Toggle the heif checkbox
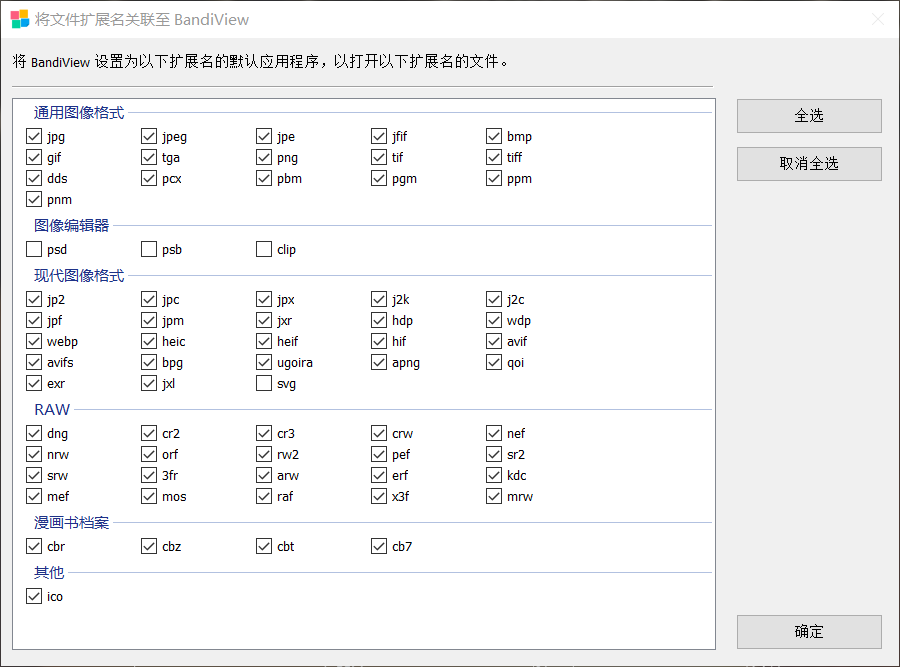Image resolution: width=900 pixels, height=667 pixels. coord(264,342)
